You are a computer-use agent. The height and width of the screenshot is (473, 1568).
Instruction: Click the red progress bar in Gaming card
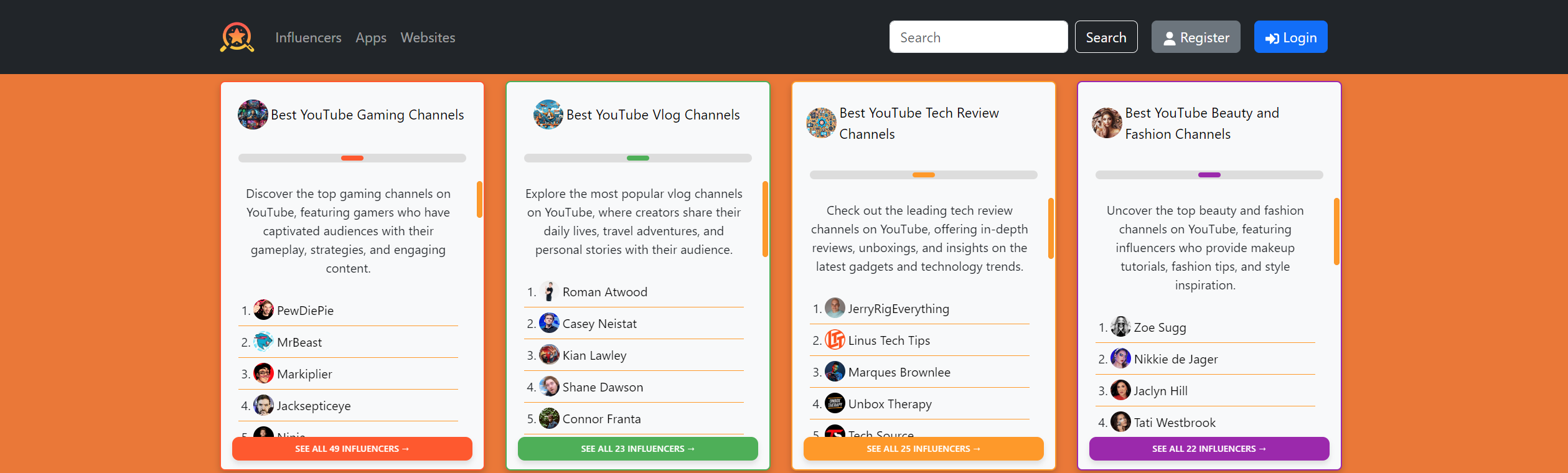(x=352, y=158)
